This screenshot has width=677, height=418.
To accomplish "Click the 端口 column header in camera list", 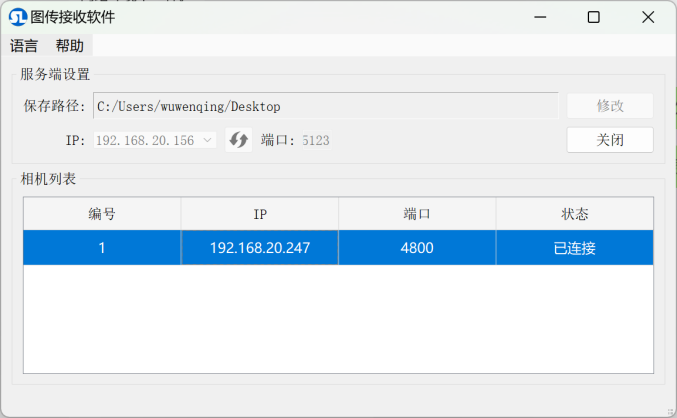I will pyautogui.click(x=417, y=214).
